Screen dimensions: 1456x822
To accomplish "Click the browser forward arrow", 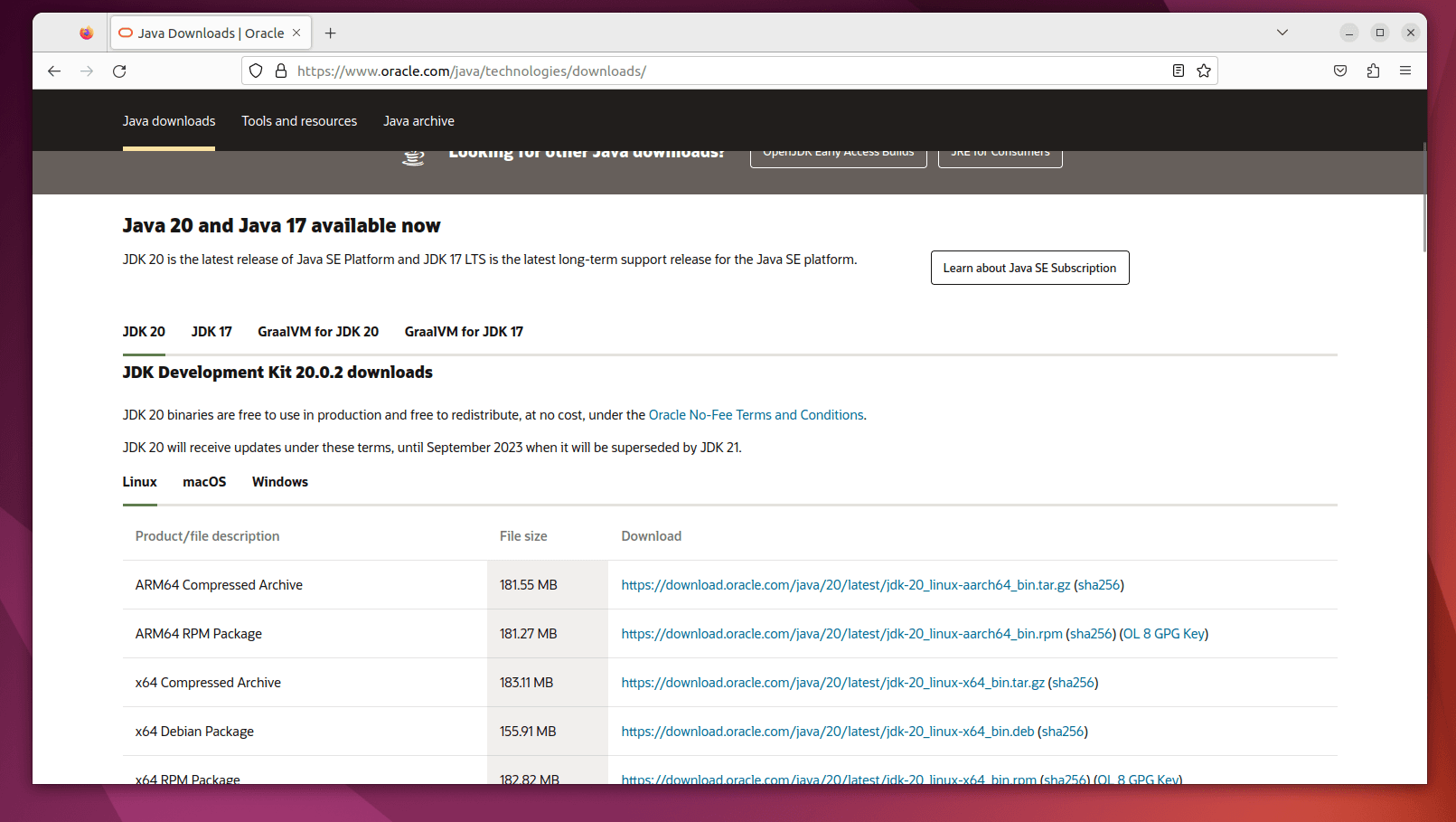I will tap(87, 71).
